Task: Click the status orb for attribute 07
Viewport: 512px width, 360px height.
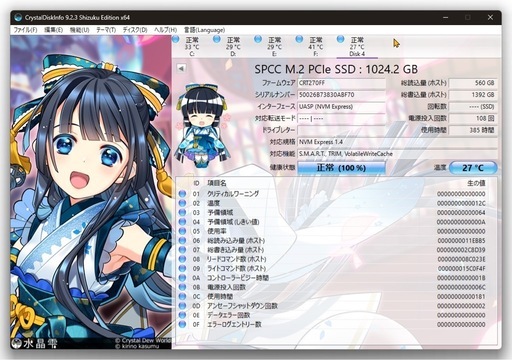Action: pyautogui.click(x=182, y=250)
